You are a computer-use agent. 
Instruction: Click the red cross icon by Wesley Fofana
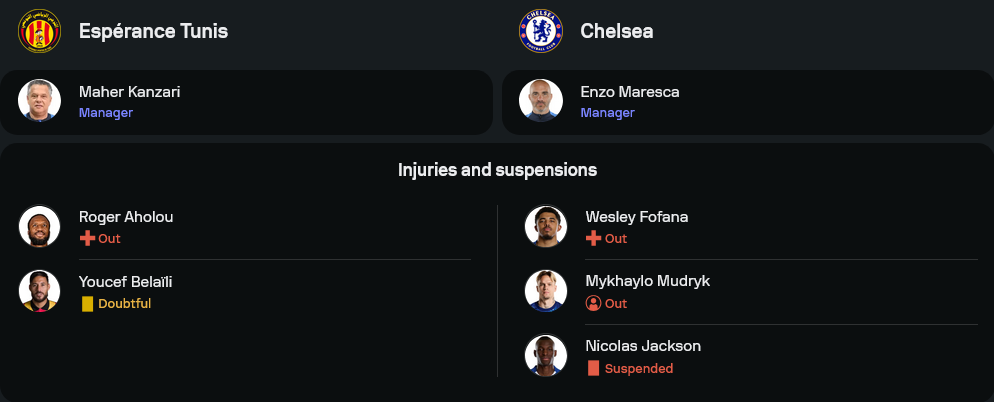coord(593,239)
